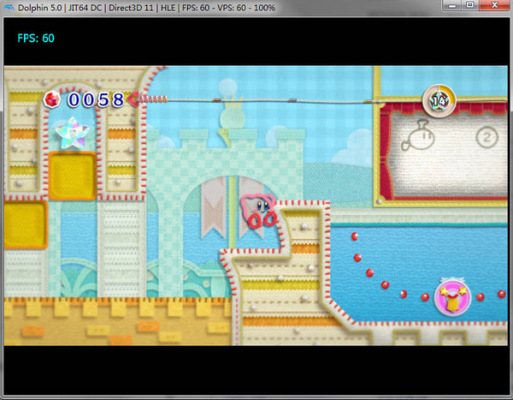The width and height of the screenshot is (513, 400).
Task: Maximize the Dolphin emulator window
Action: tap(470, 5)
